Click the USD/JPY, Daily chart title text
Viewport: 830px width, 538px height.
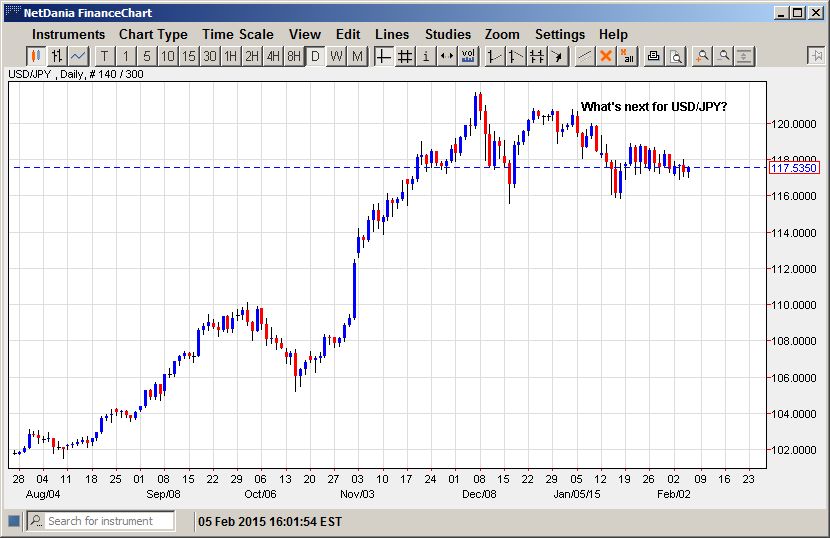point(76,74)
